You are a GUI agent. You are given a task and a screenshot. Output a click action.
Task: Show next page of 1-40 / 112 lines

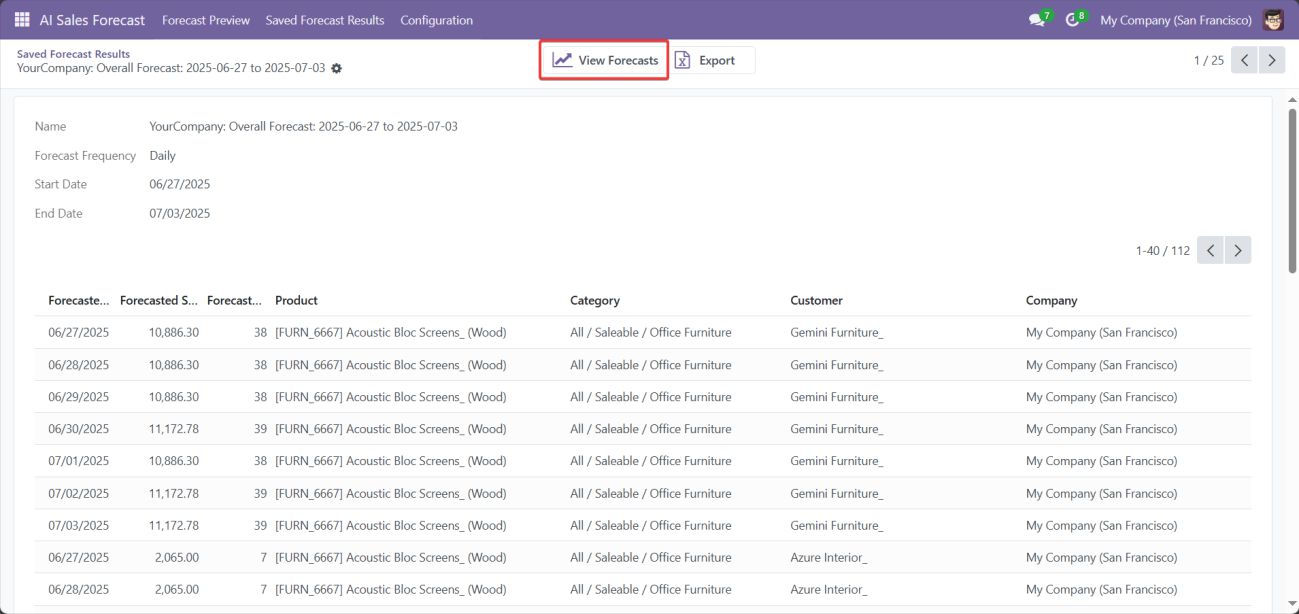[x=1238, y=250]
